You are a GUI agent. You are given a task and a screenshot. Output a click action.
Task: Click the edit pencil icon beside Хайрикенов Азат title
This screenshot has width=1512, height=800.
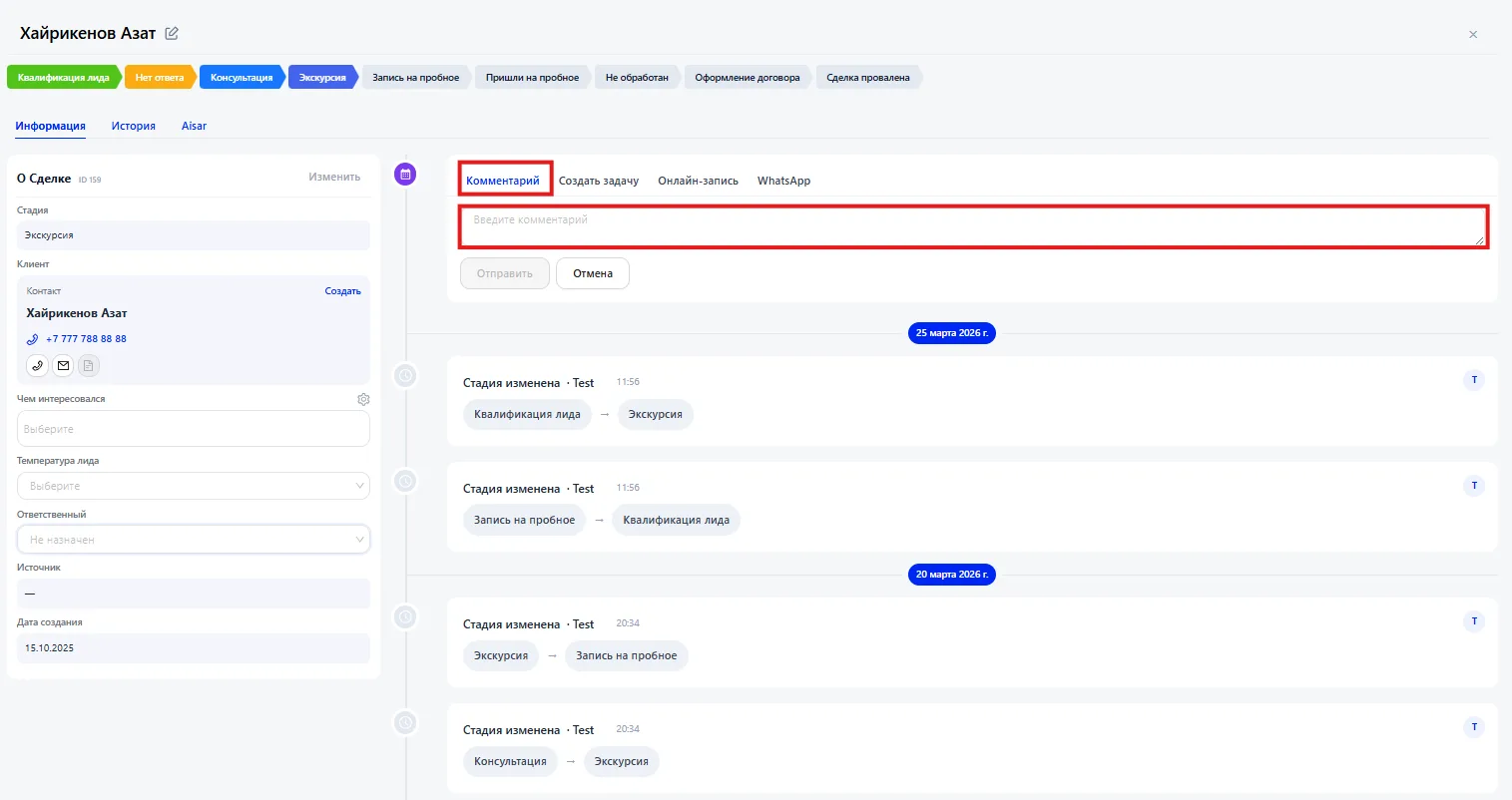click(x=172, y=34)
